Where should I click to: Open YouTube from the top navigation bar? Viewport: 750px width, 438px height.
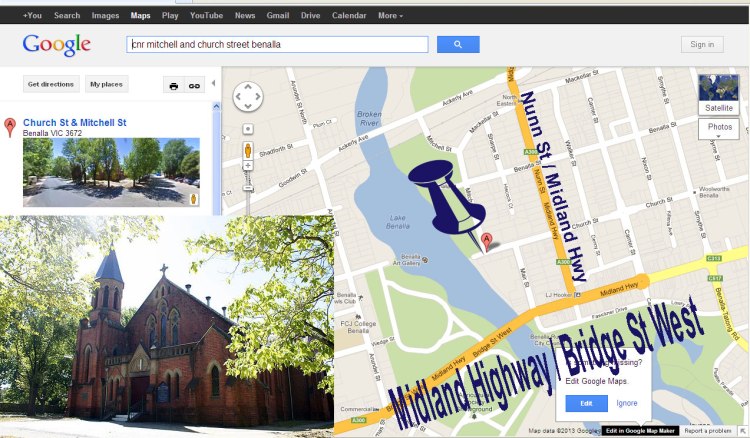[206, 15]
